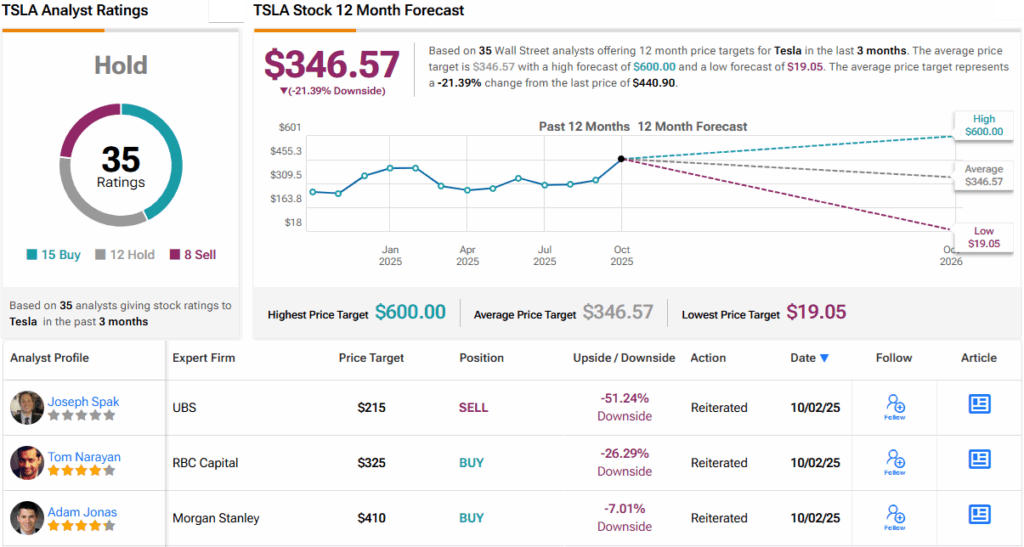
Task: Open Adam Jonas analyst profile link
Action: coord(82,512)
